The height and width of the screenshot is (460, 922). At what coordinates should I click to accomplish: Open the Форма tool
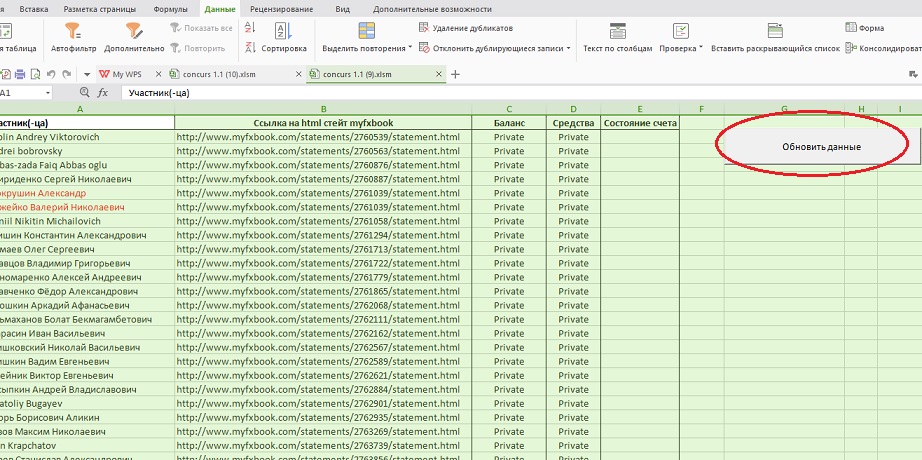[x=865, y=28]
